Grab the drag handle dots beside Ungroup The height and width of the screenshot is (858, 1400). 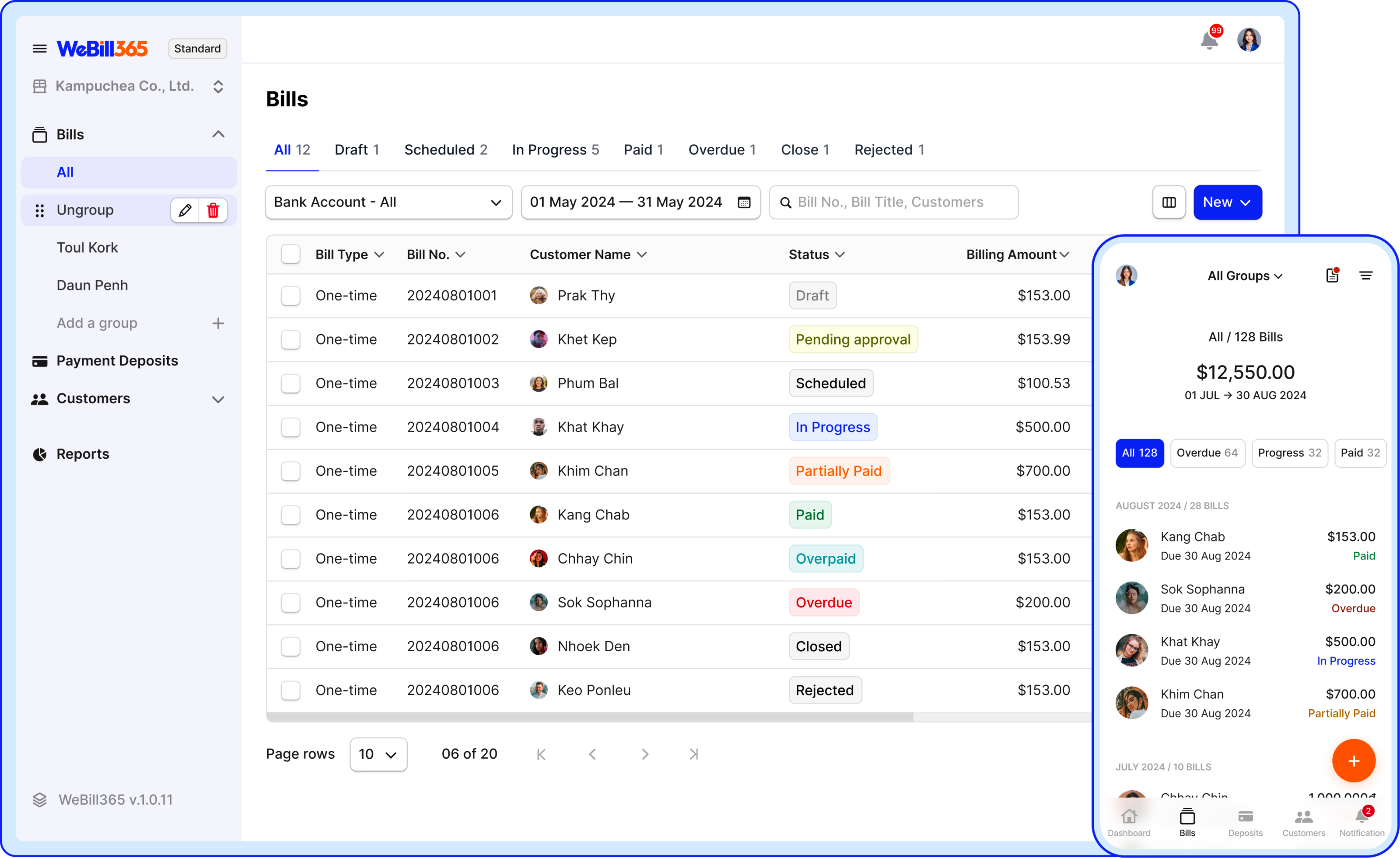[x=39, y=210]
